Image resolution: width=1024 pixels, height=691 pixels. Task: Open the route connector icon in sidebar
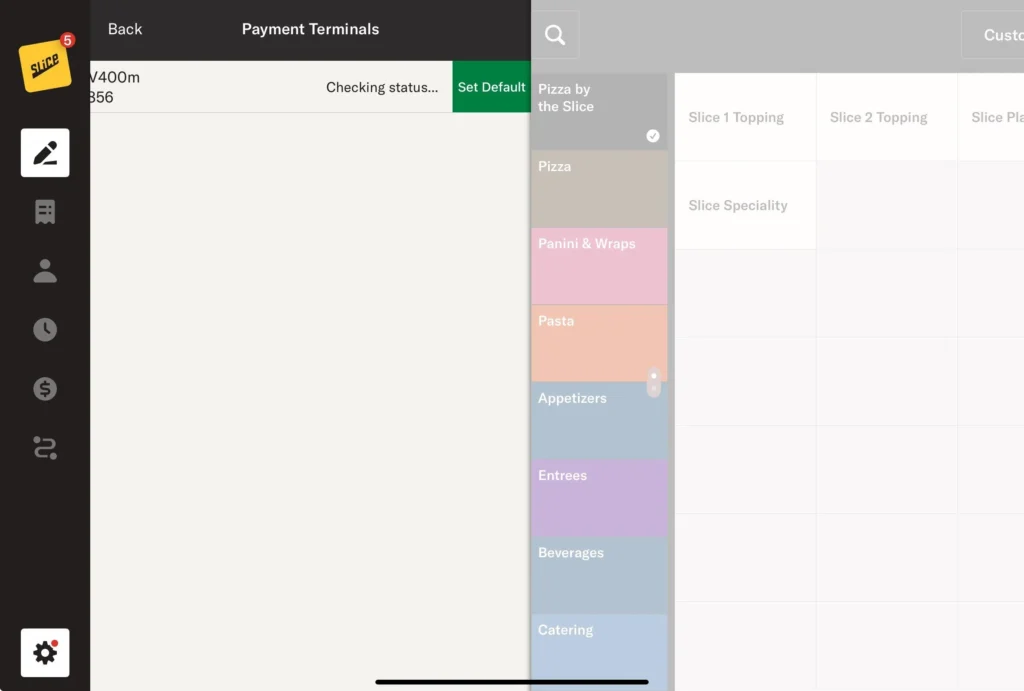click(x=45, y=448)
